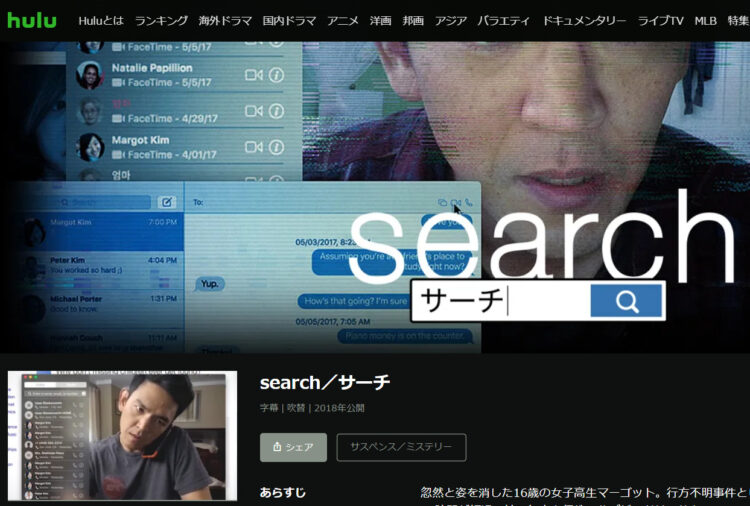Viewport: 750px width, 506px height.
Task: Click the info icon in Margot Kim FaceTime row
Action: pos(276,147)
